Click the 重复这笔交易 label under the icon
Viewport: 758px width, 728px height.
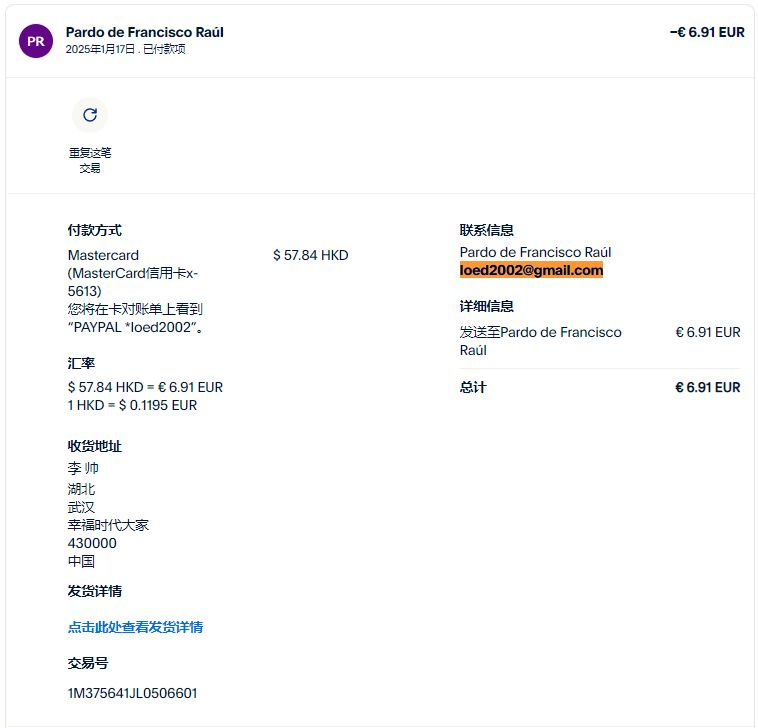coord(90,160)
